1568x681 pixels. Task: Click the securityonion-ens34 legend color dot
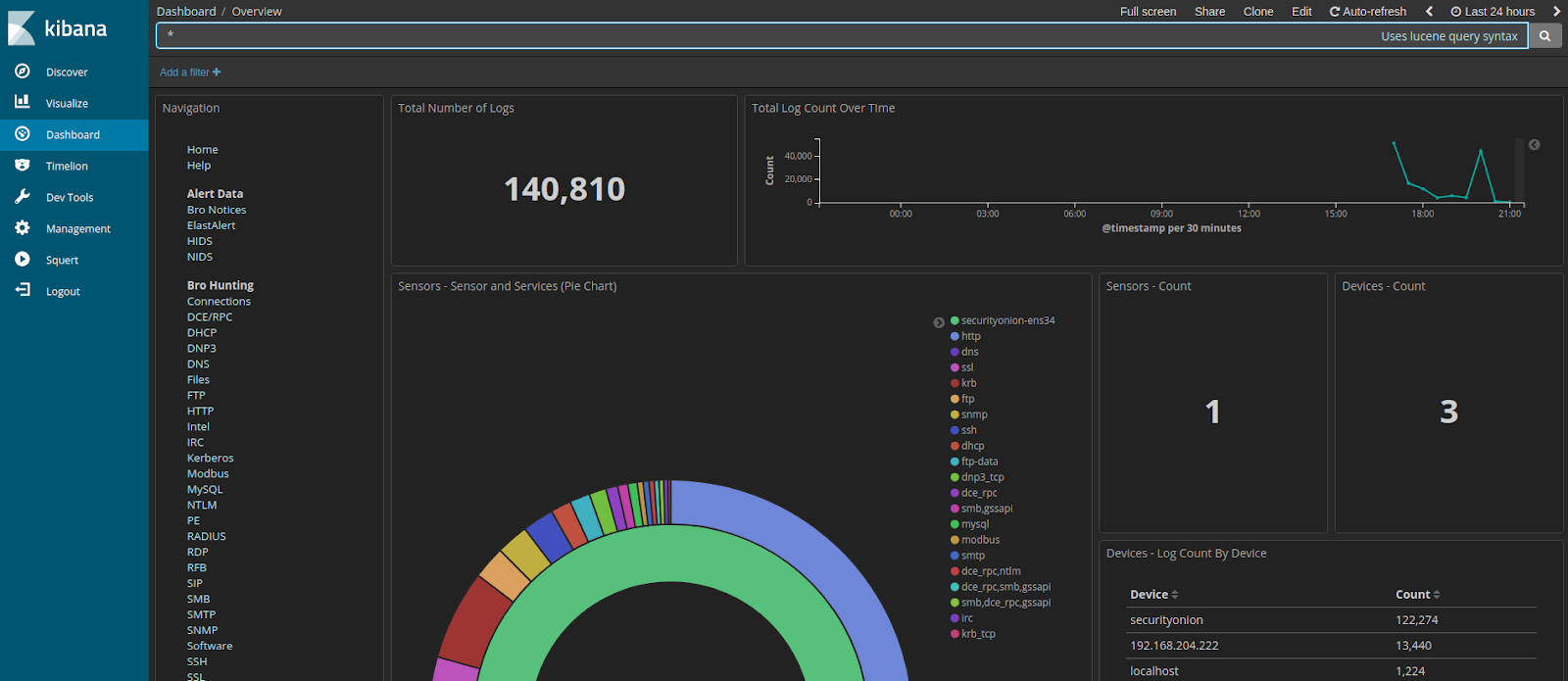[x=955, y=320]
